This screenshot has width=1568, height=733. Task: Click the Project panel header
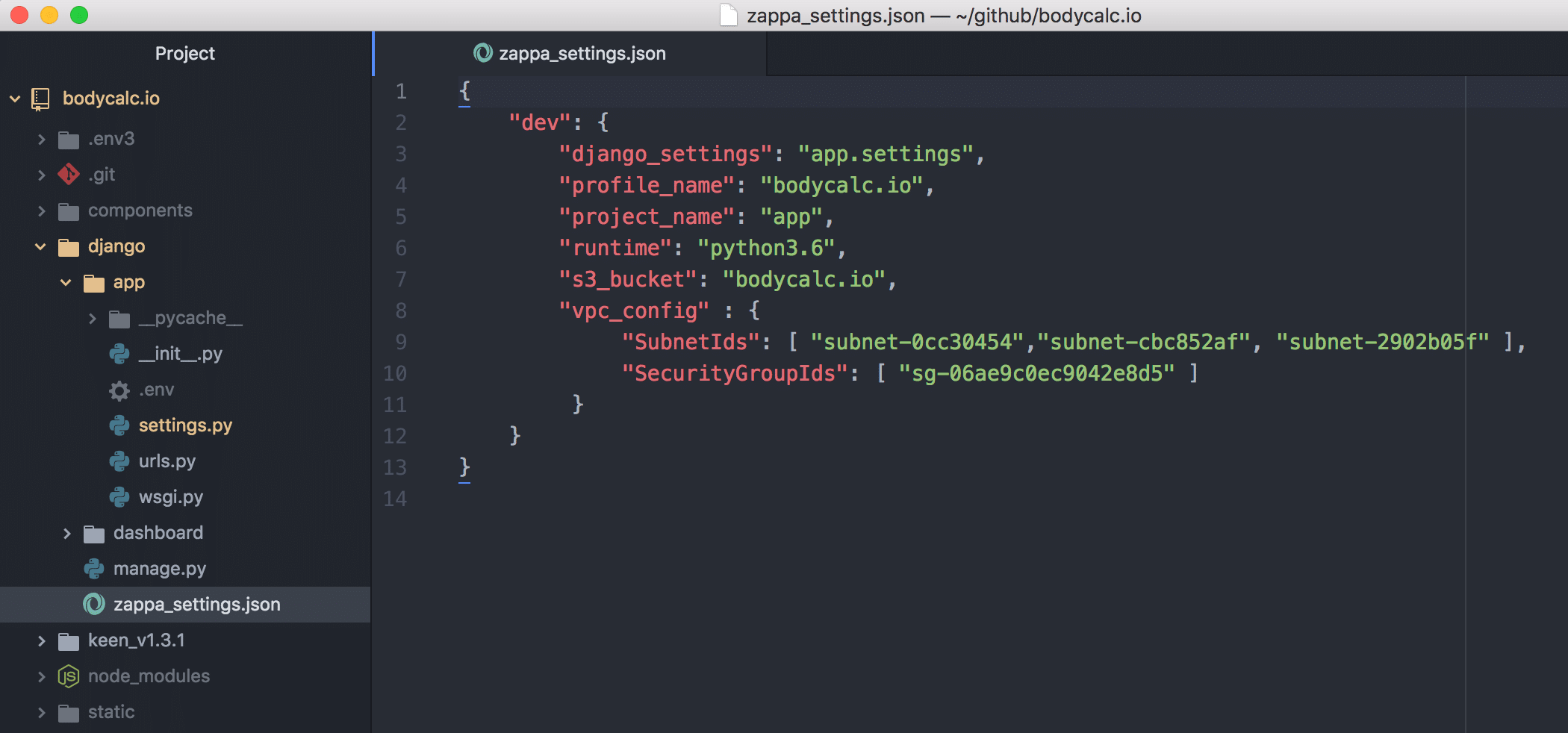185,54
